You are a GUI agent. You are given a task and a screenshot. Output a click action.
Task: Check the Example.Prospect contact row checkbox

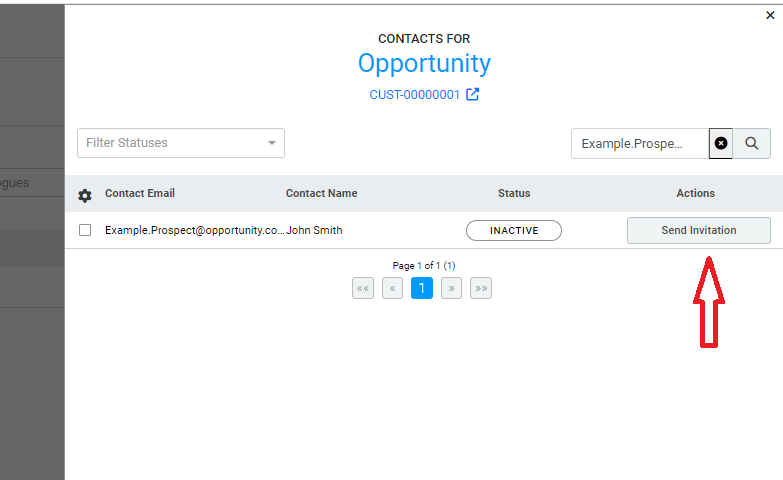click(x=85, y=230)
